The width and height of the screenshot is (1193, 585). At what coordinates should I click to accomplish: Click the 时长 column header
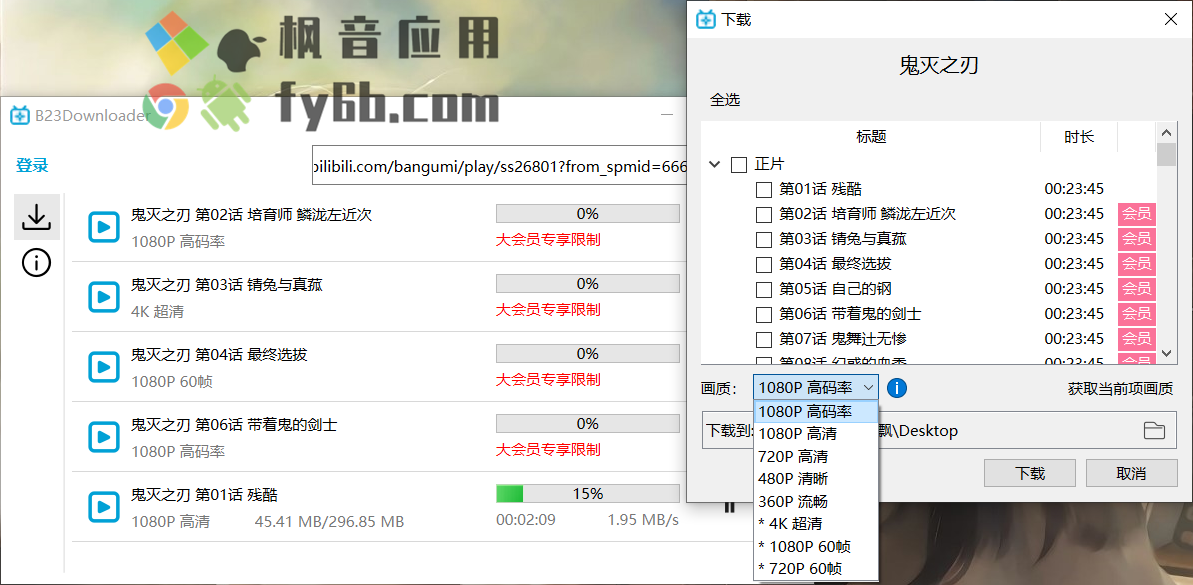pos(1079,137)
